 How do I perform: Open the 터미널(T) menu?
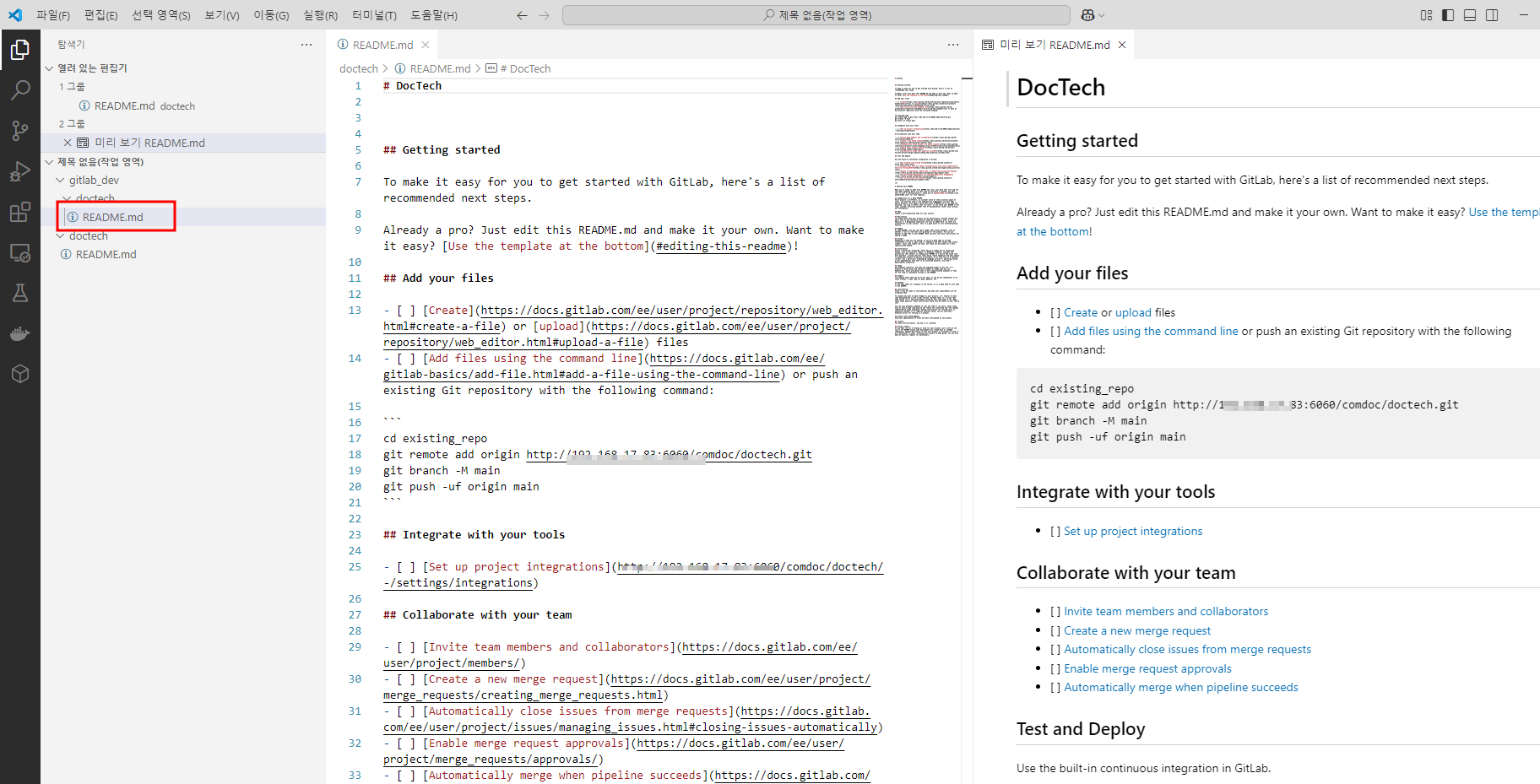(x=374, y=15)
